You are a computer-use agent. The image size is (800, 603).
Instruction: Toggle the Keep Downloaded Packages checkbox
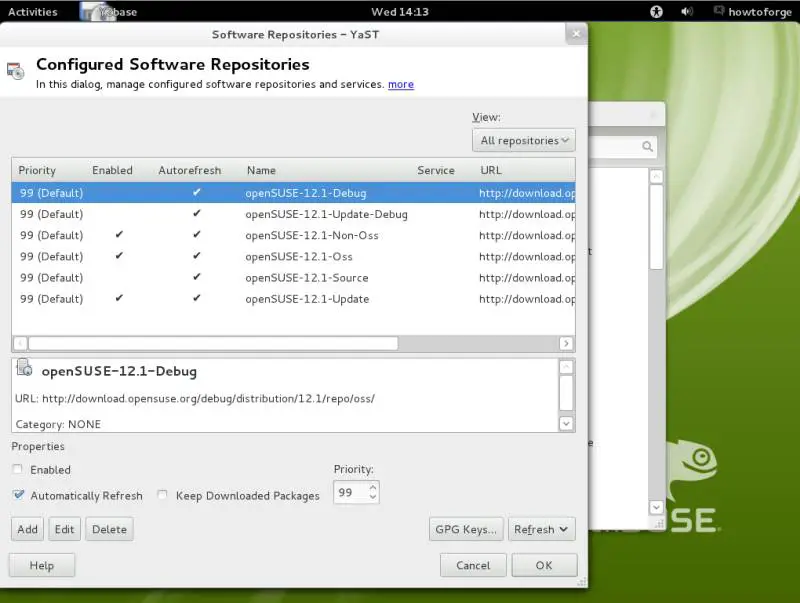pos(162,495)
